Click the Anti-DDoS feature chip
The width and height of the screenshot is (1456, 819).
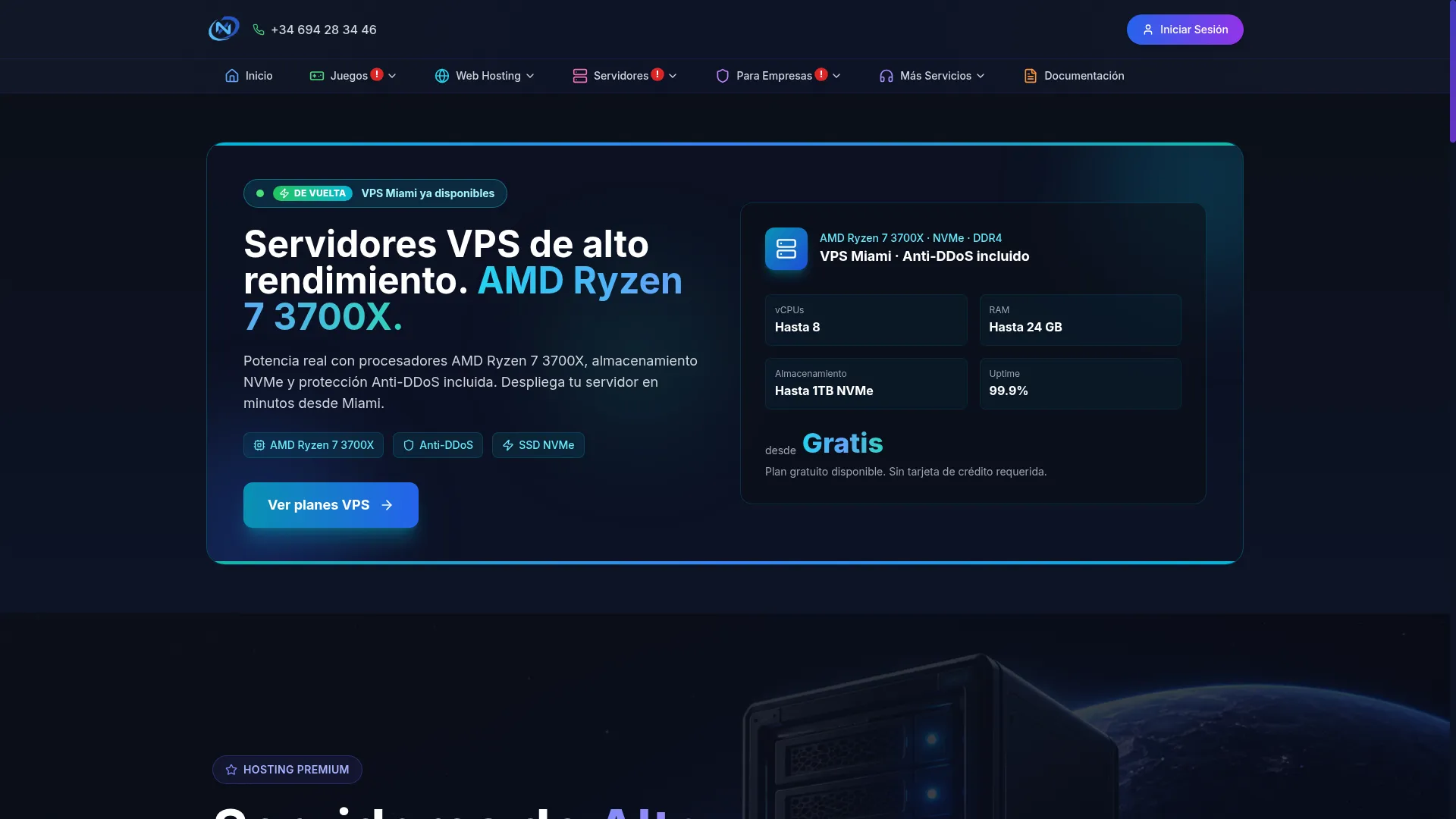(438, 445)
